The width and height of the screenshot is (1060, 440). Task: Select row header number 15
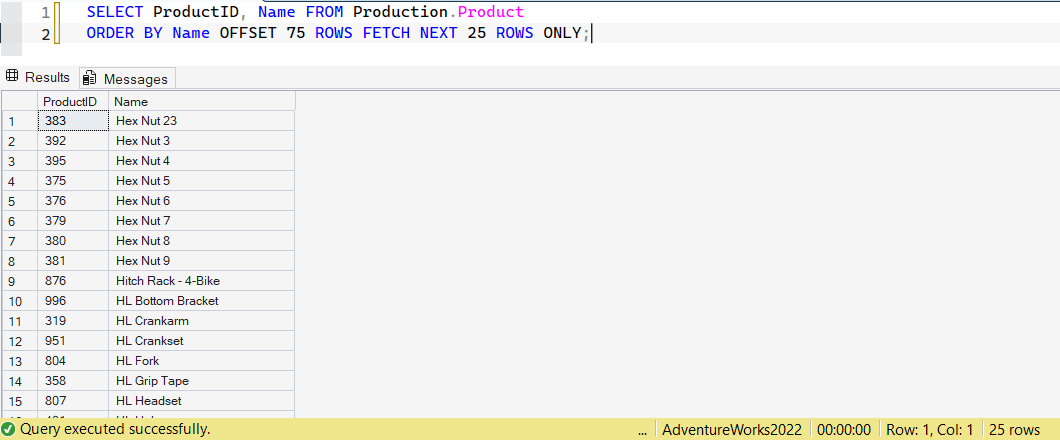pos(20,401)
